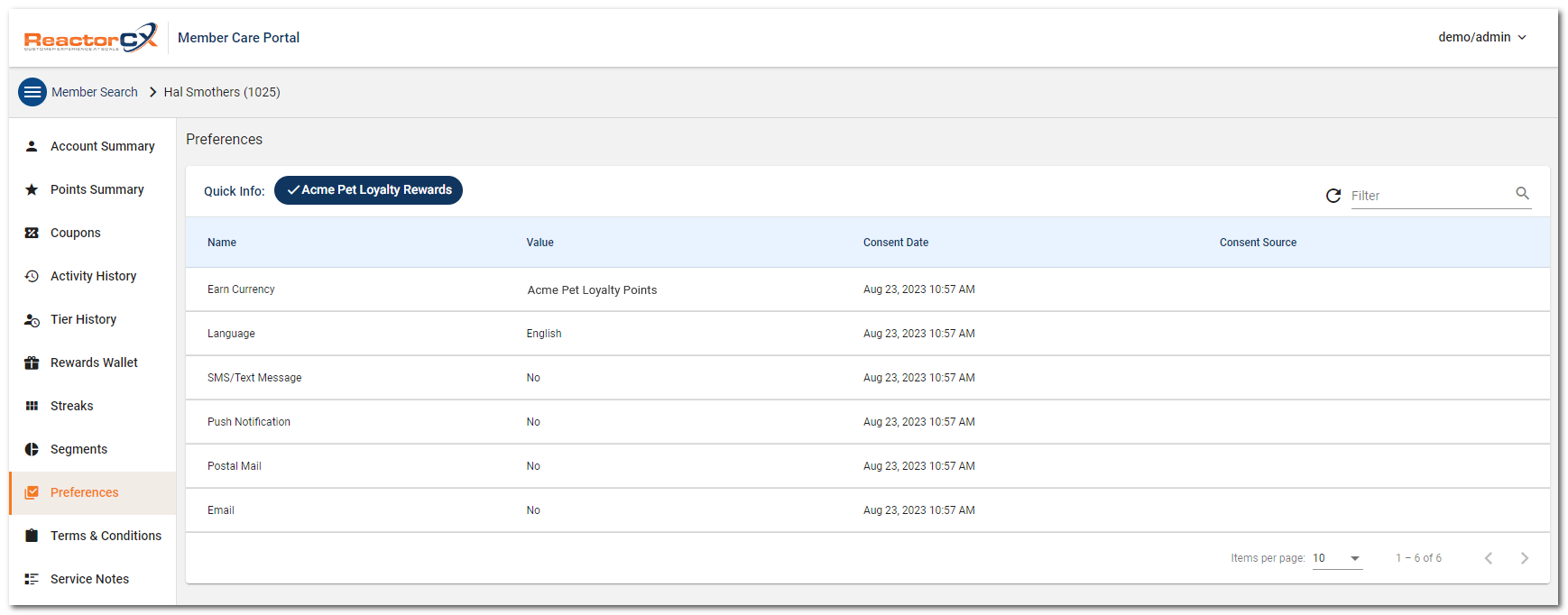Click the refresh icon beside Filter
This screenshot has width=1568, height=615.
pyautogui.click(x=1333, y=196)
